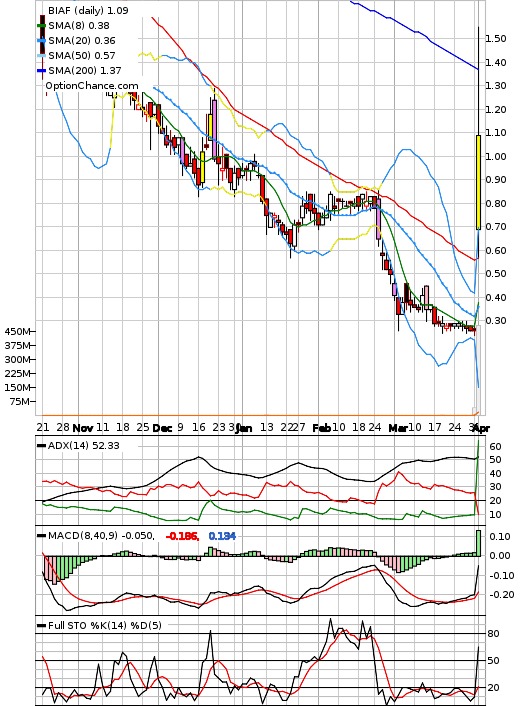This screenshot has width=526, height=706.
Task: Click the Dec month label on date axis
Action: 162,427
